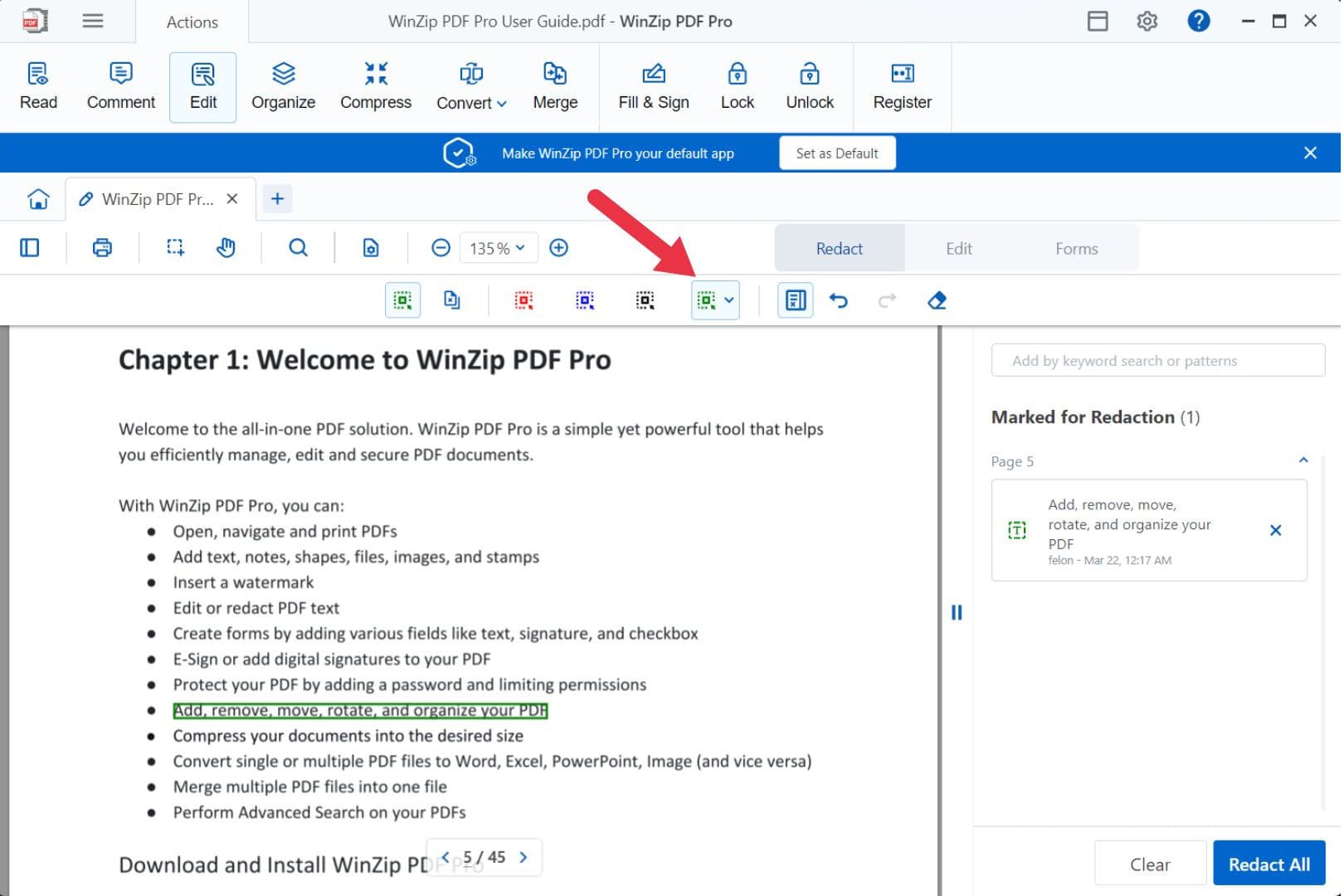Viewport: 1344px width, 896px height.
Task: Redo the last action
Action: click(887, 300)
